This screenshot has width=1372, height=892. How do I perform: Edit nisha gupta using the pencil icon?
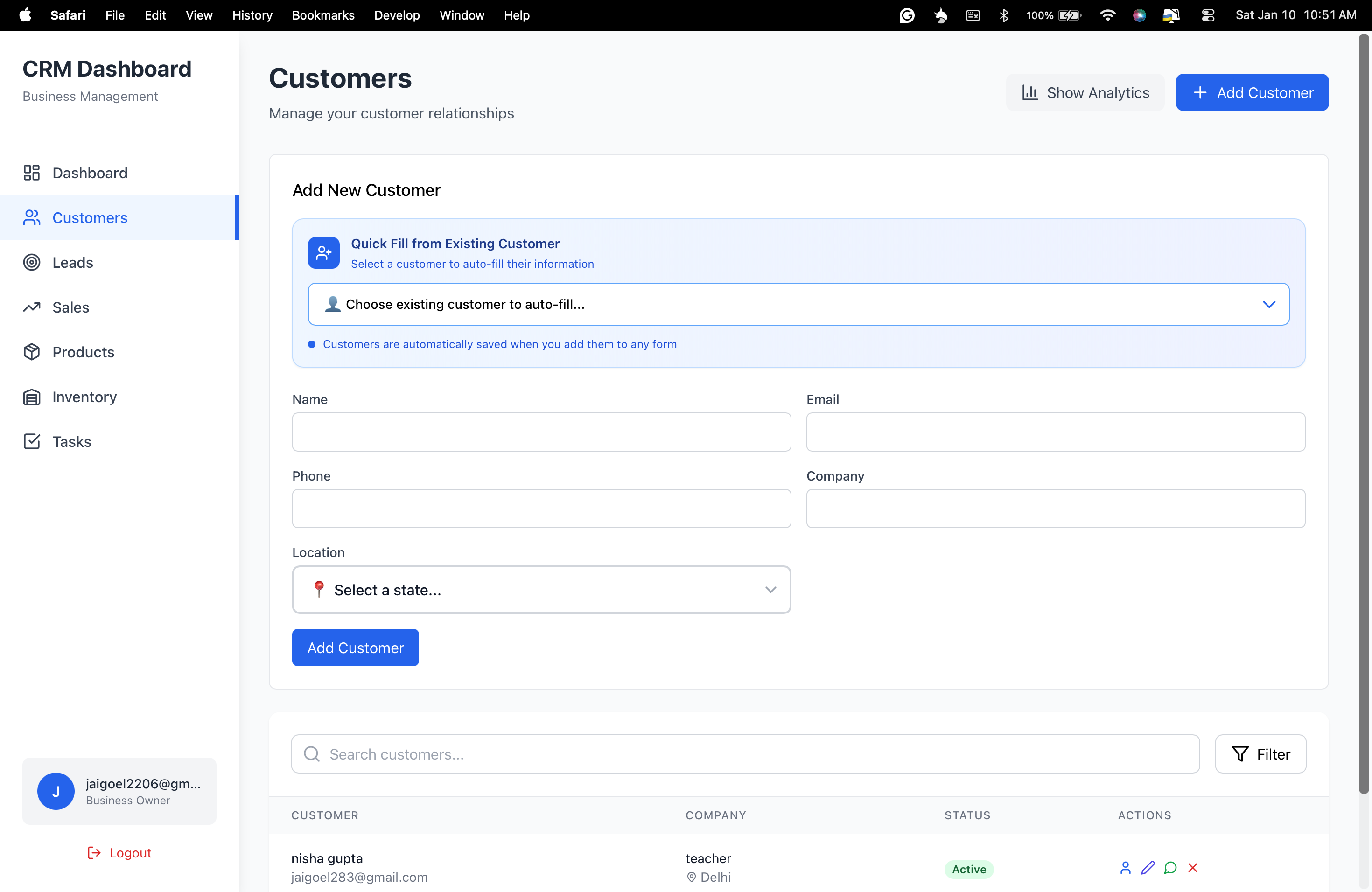[x=1148, y=867]
